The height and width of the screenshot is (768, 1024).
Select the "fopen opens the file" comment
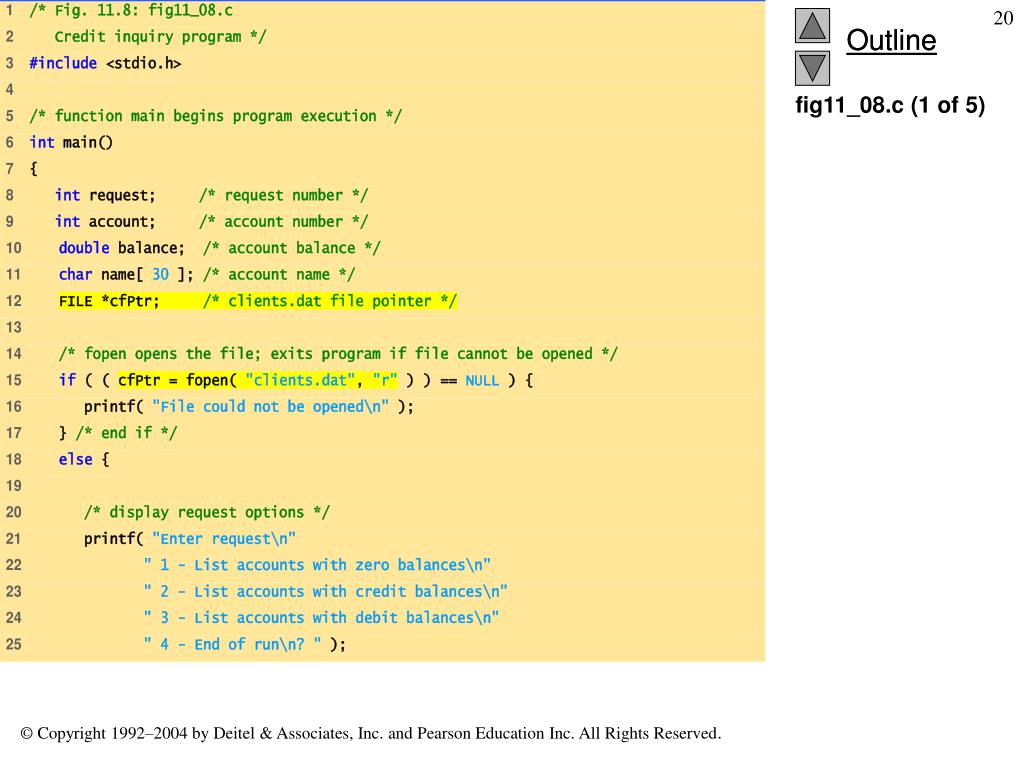click(338, 354)
